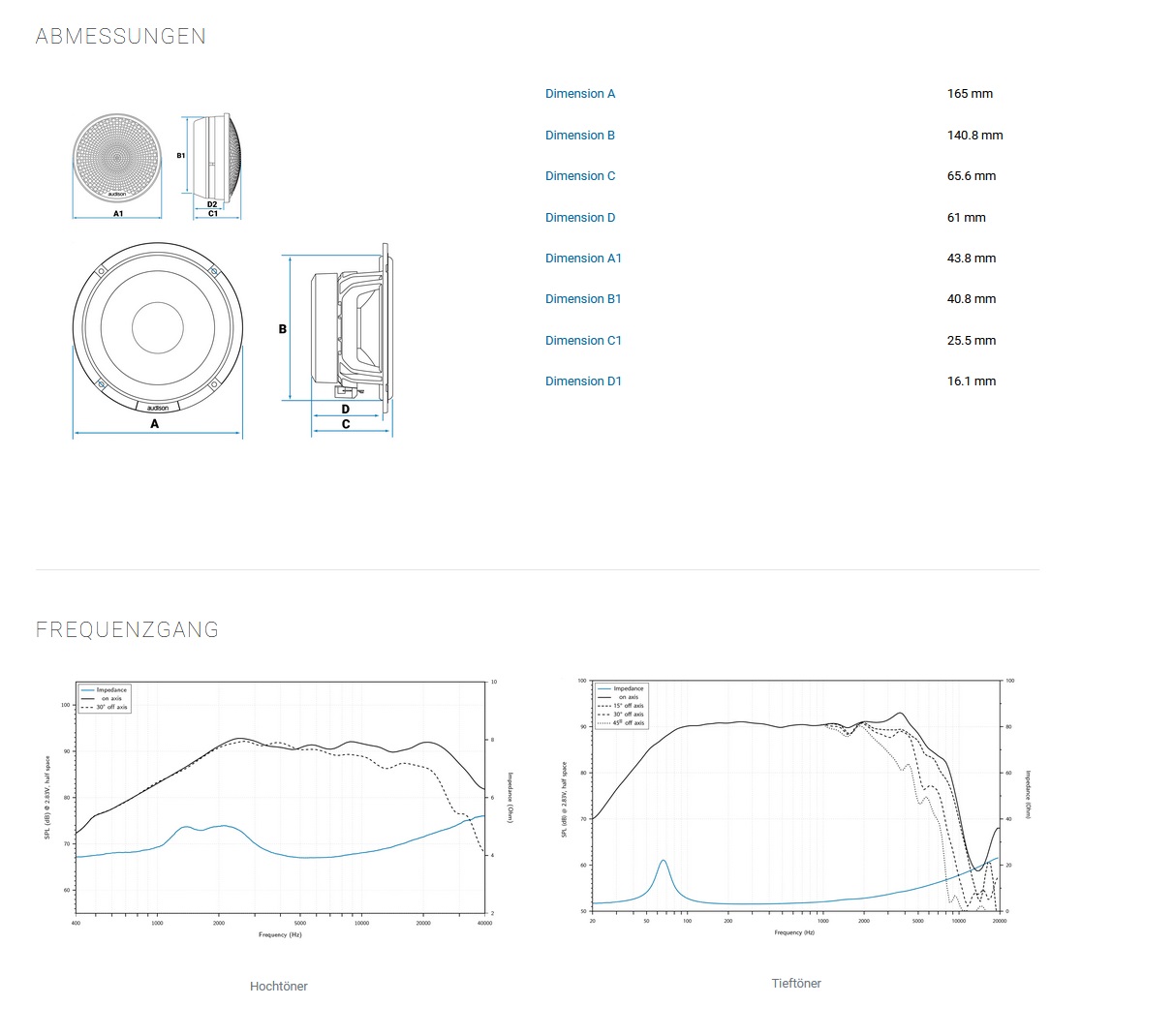Select the Dimension B1 label

(x=583, y=299)
